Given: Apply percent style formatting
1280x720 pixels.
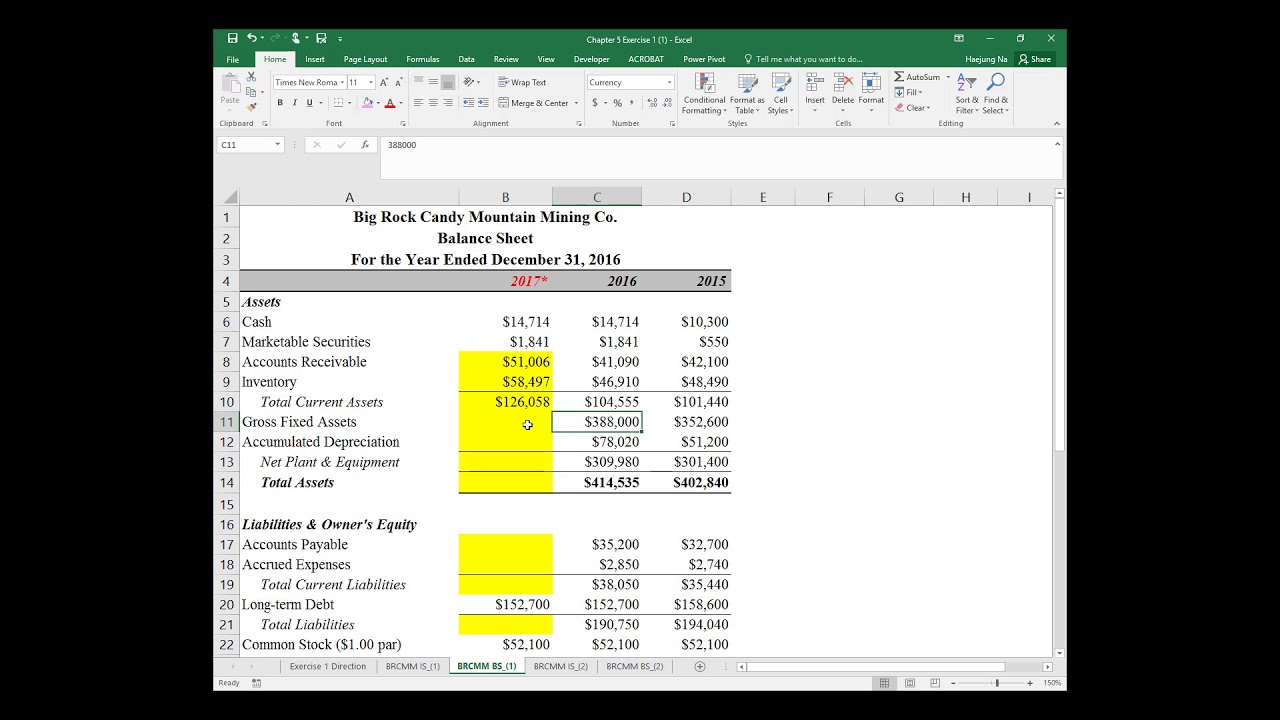Looking at the screenshot, I should tap(617, 103).
